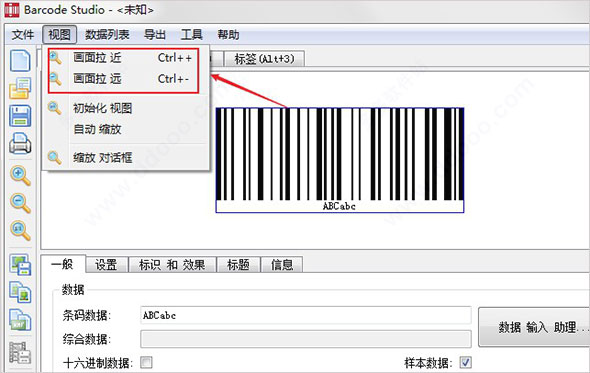Open the 文件 menu
This screenshot has width=590, height=373.
[23, 35]
